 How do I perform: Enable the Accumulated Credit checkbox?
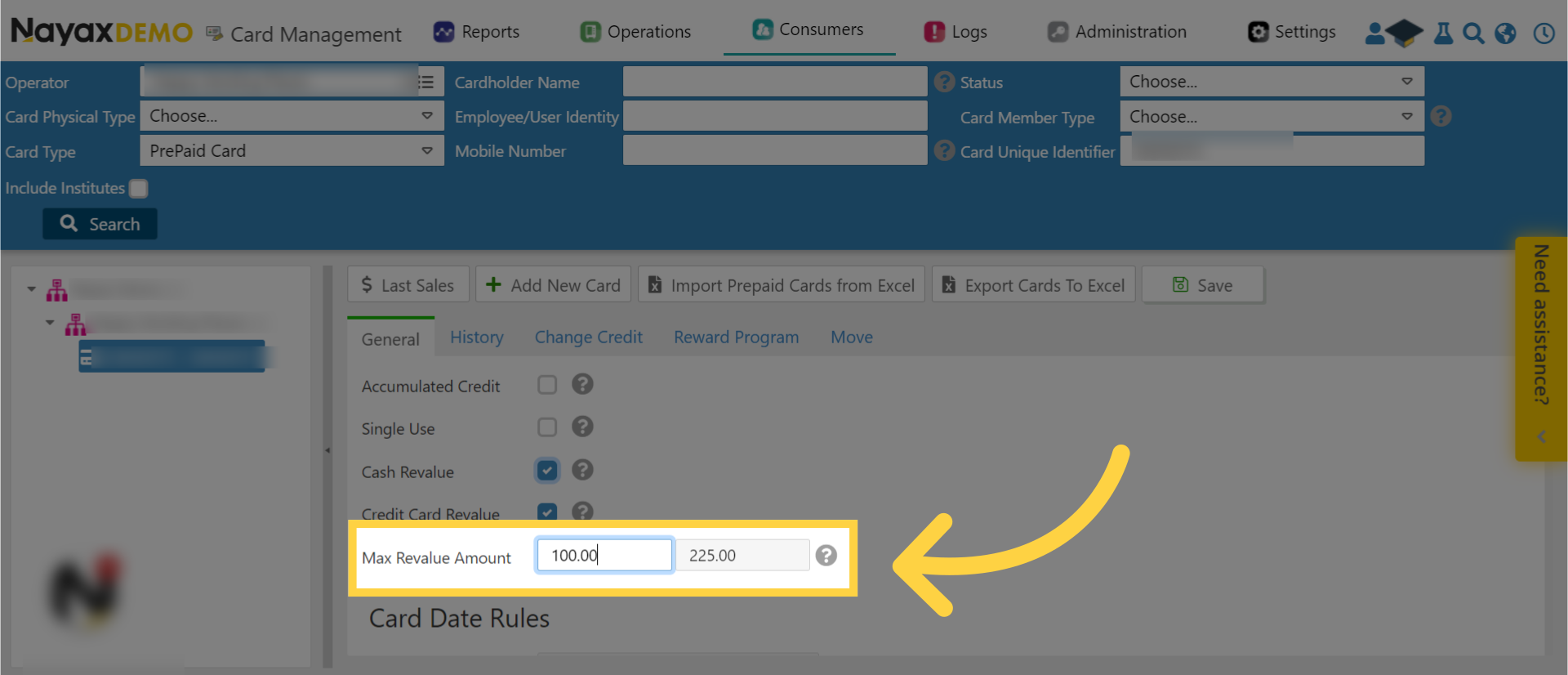[x=547, y=385]
